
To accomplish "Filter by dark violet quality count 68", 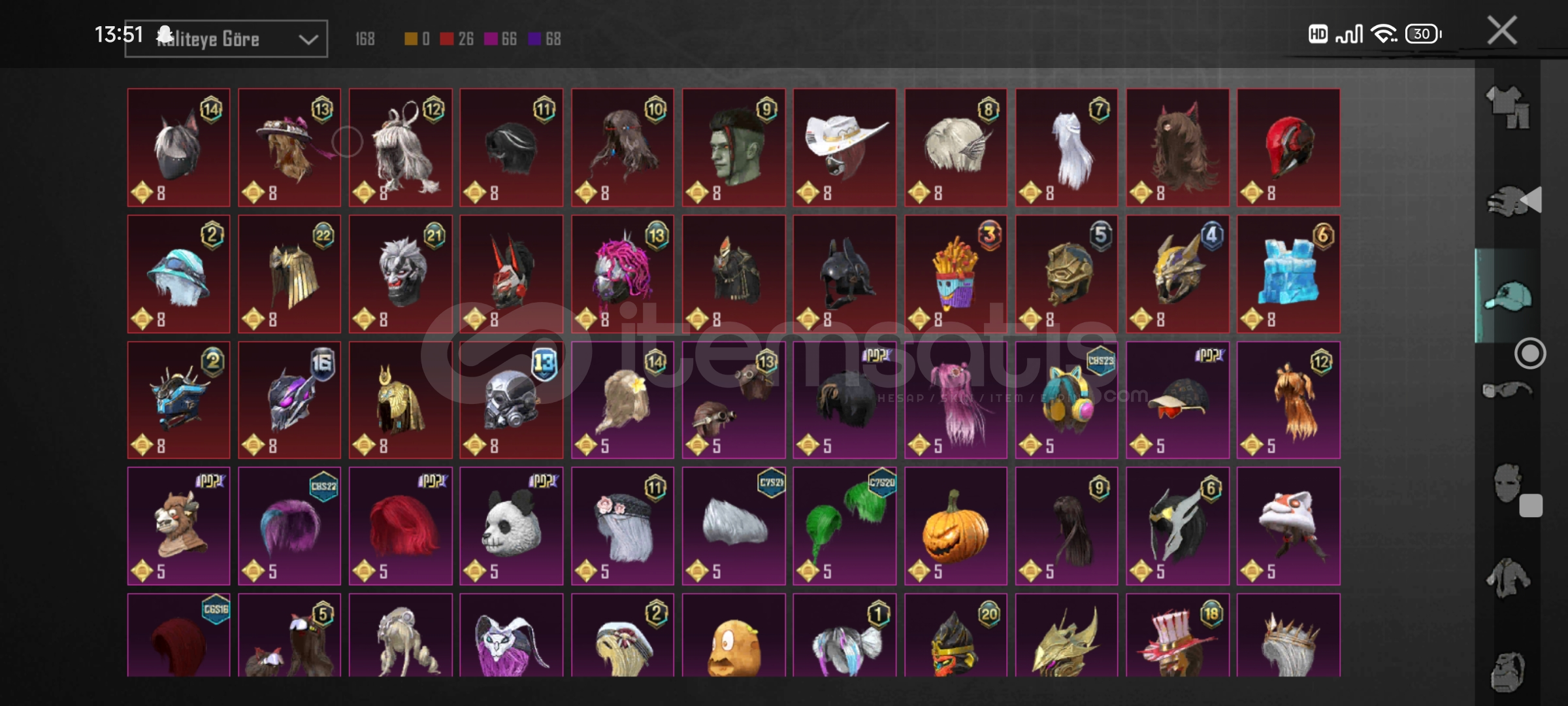I will click(x=545, y=39).
